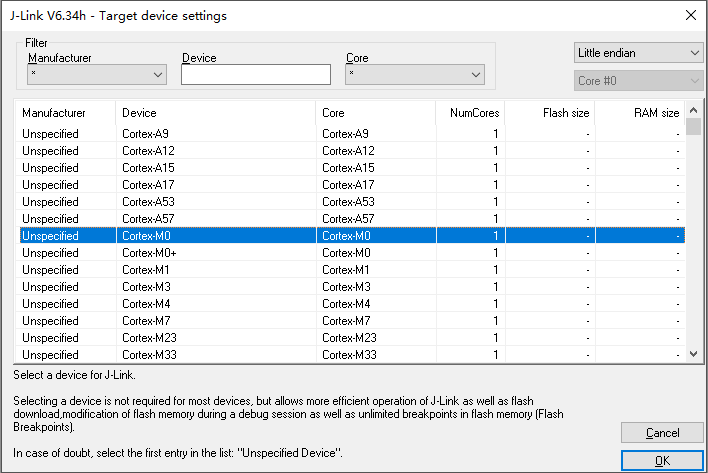Sort by Device column header
708x473 pixels.
[x=216, y=113]
